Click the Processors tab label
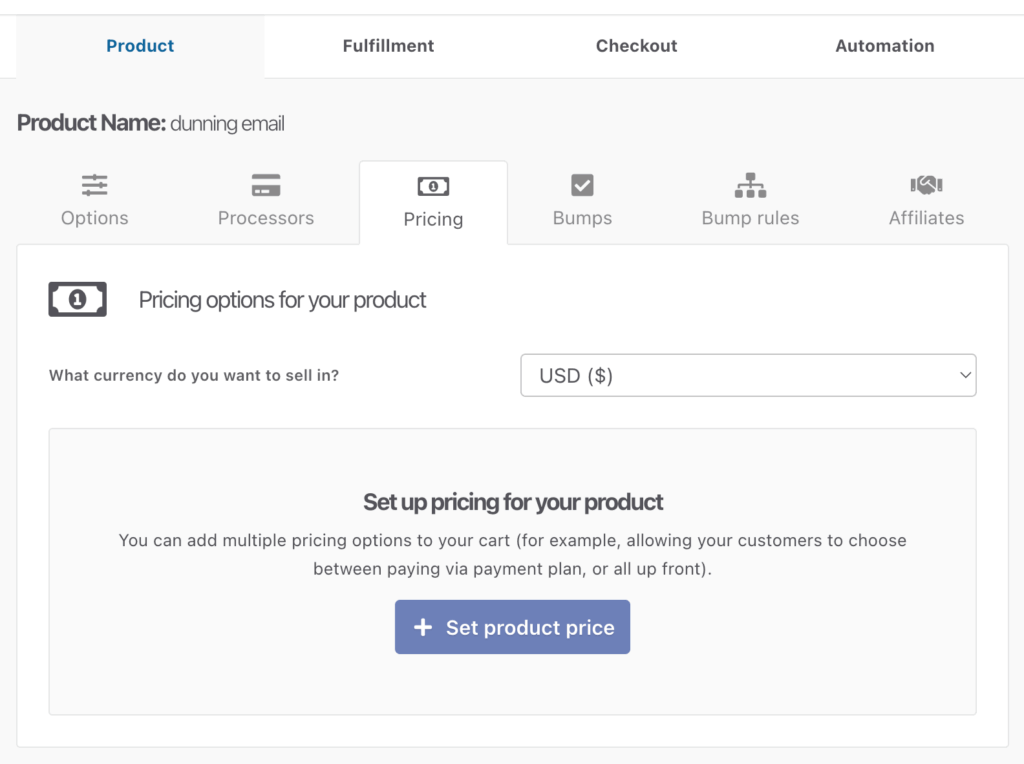Image resolution: width=1024 pixels, height=764 pixels. coord(266,218)
